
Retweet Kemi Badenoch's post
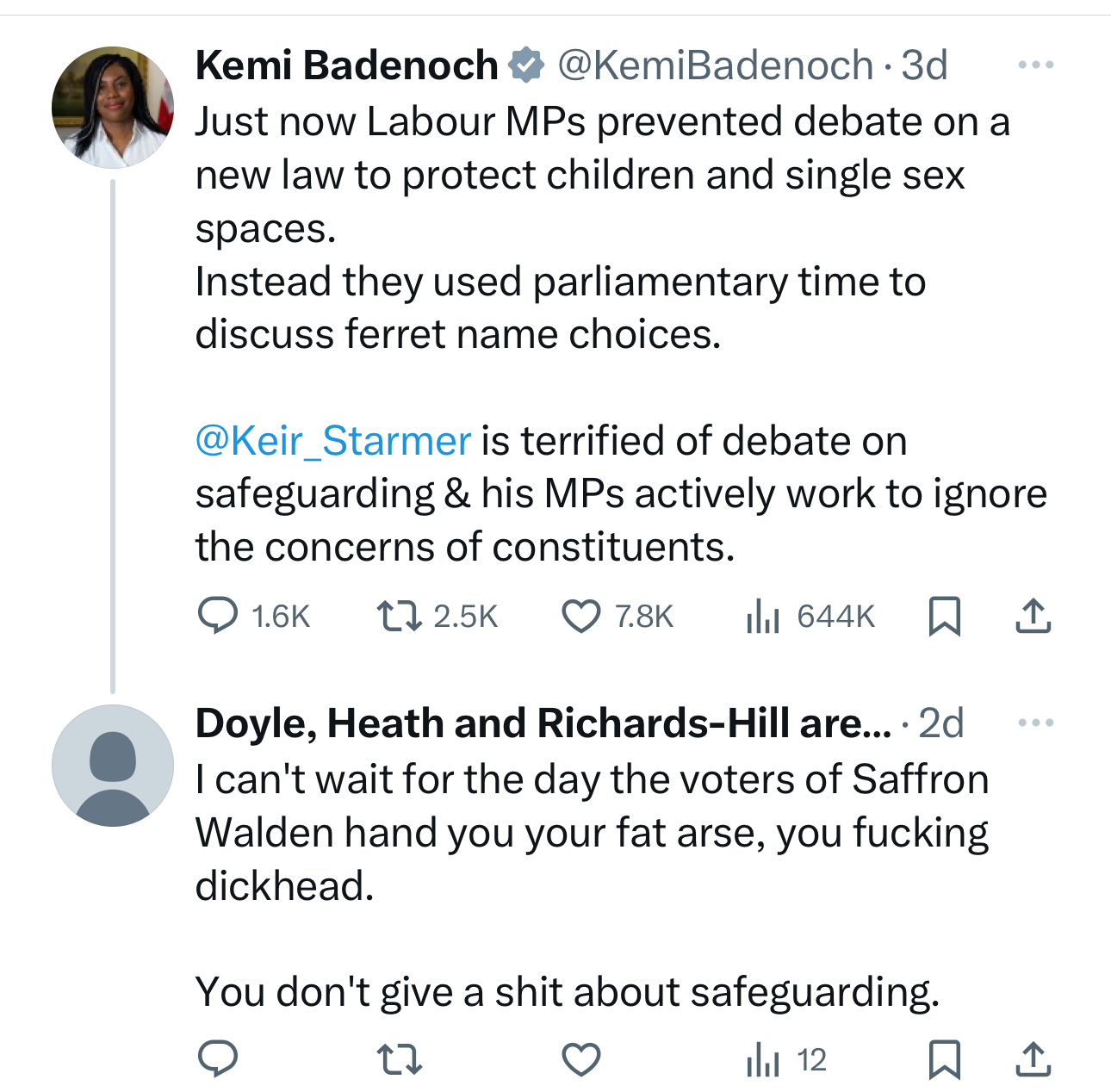(400, 617)
